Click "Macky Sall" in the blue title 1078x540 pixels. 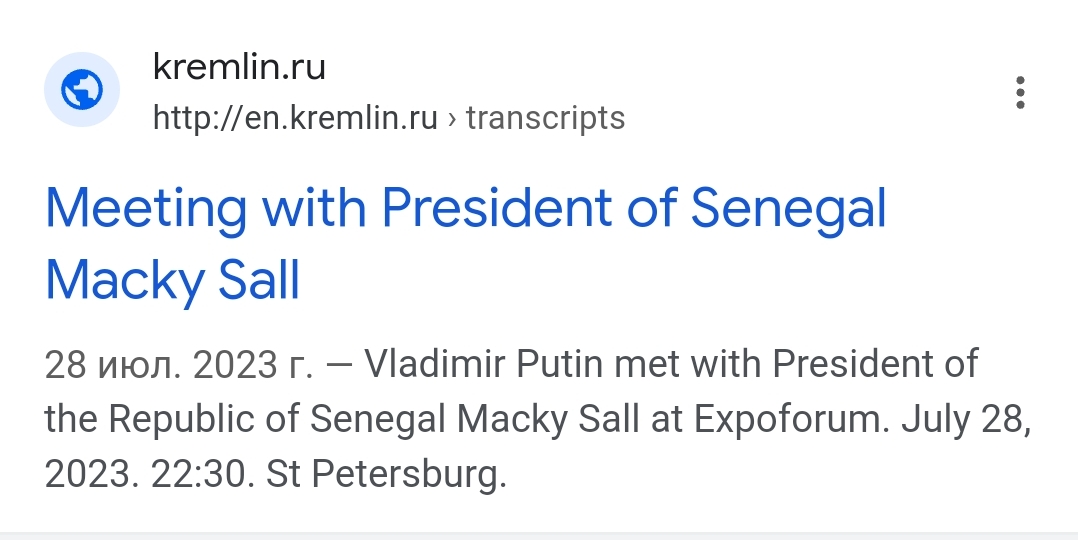173,281
